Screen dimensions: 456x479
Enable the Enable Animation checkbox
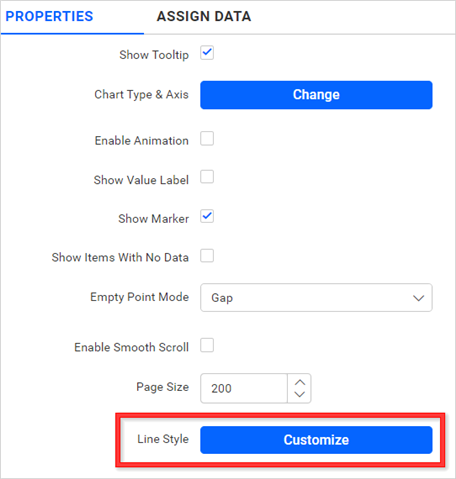point(207,139)
